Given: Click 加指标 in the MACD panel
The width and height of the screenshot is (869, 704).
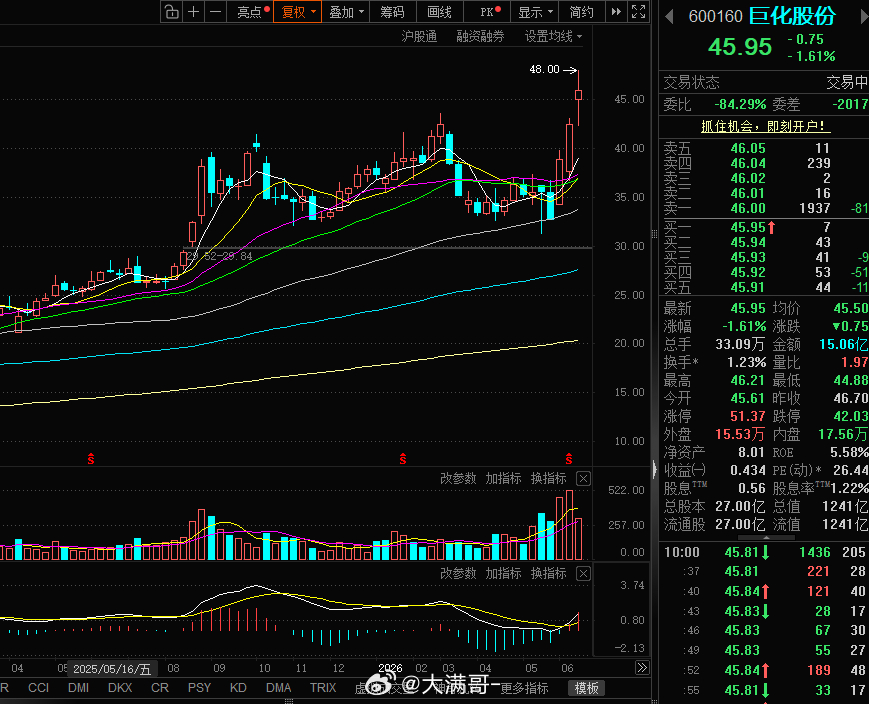Looking at the screenshot, I should pyautogui.click(x=503, y=573).
